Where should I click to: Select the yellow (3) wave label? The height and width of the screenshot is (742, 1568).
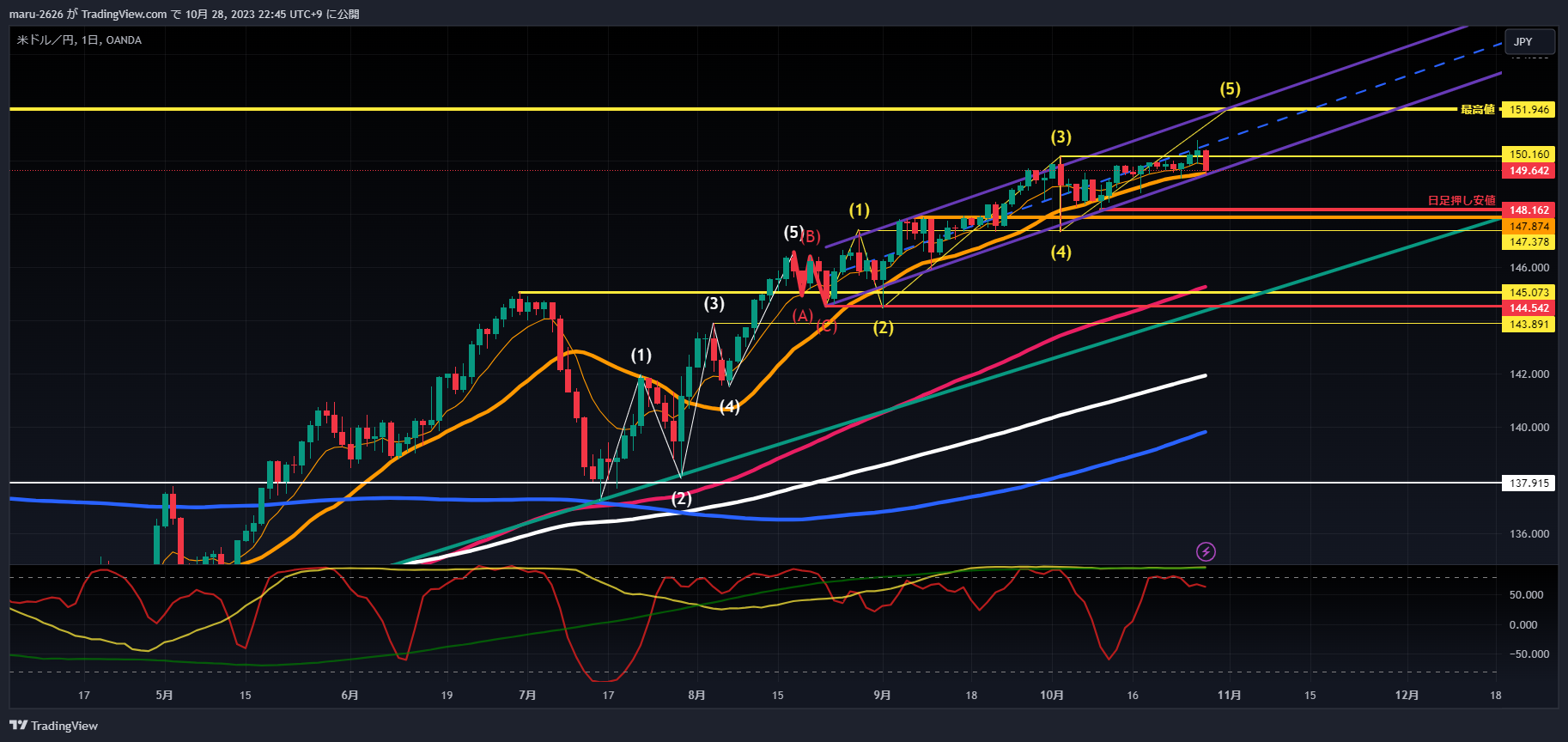click(x=1061, y=137)
